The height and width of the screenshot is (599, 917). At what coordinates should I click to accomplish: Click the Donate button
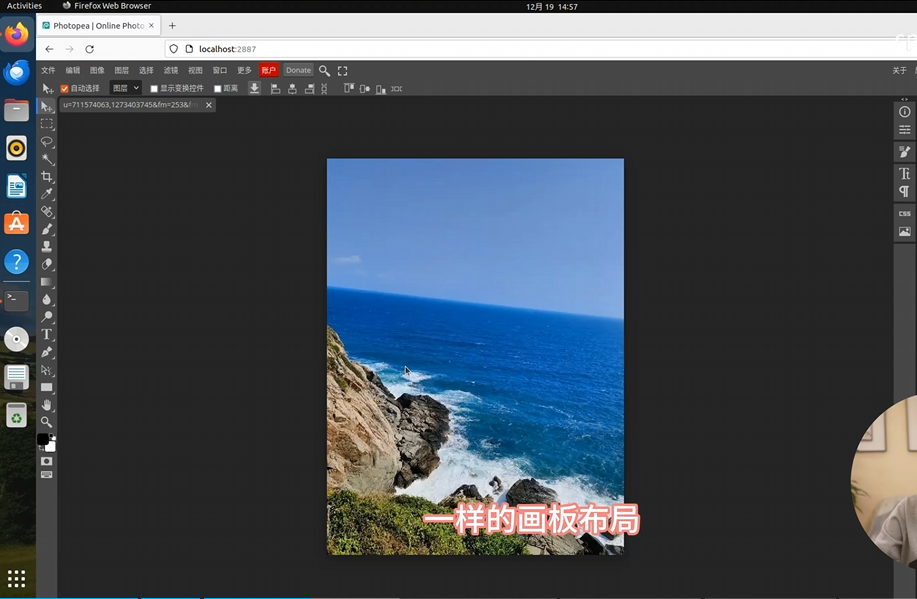point(298,71)
